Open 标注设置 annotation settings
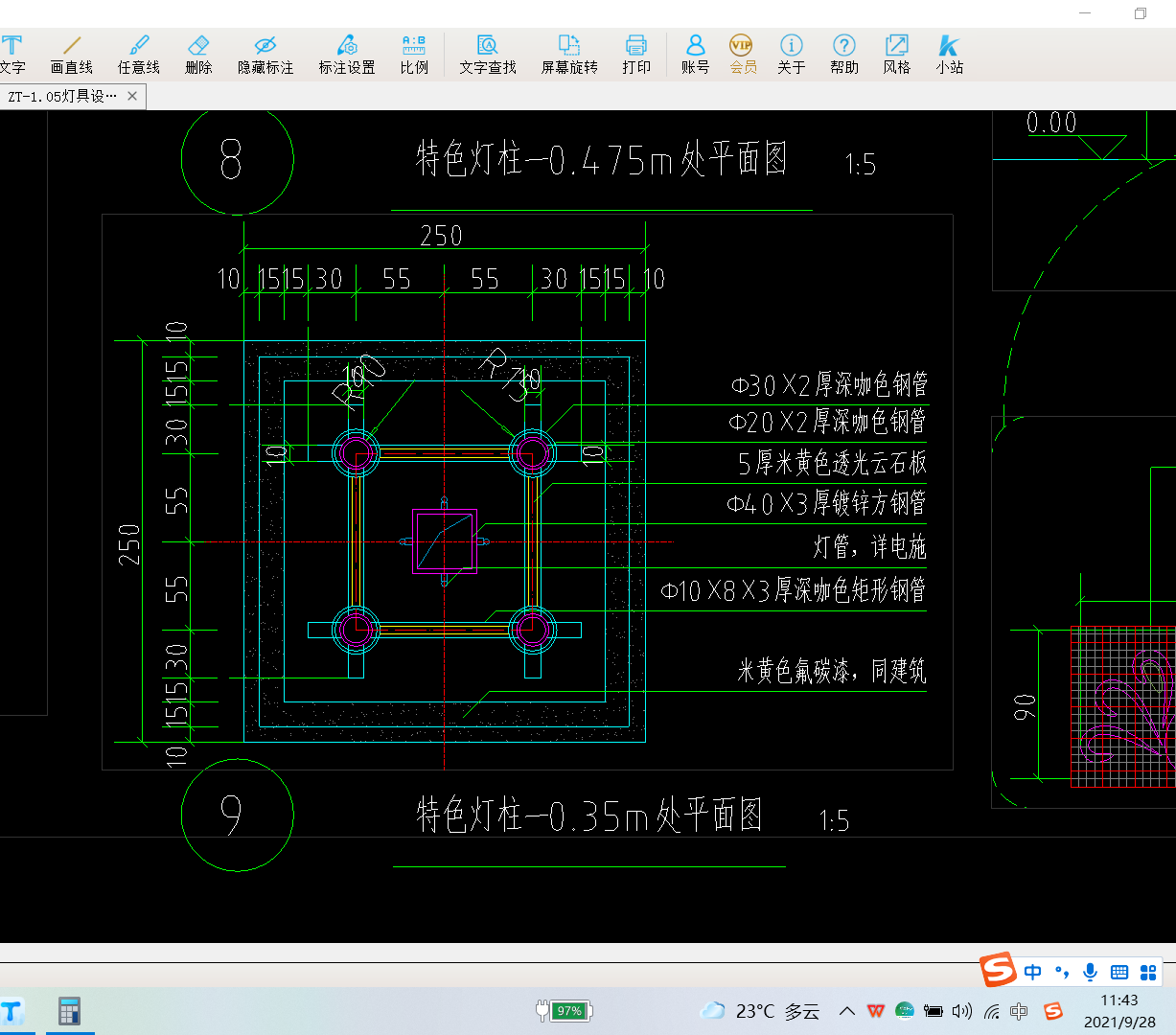1176x1035 pixels. [347, 55]
